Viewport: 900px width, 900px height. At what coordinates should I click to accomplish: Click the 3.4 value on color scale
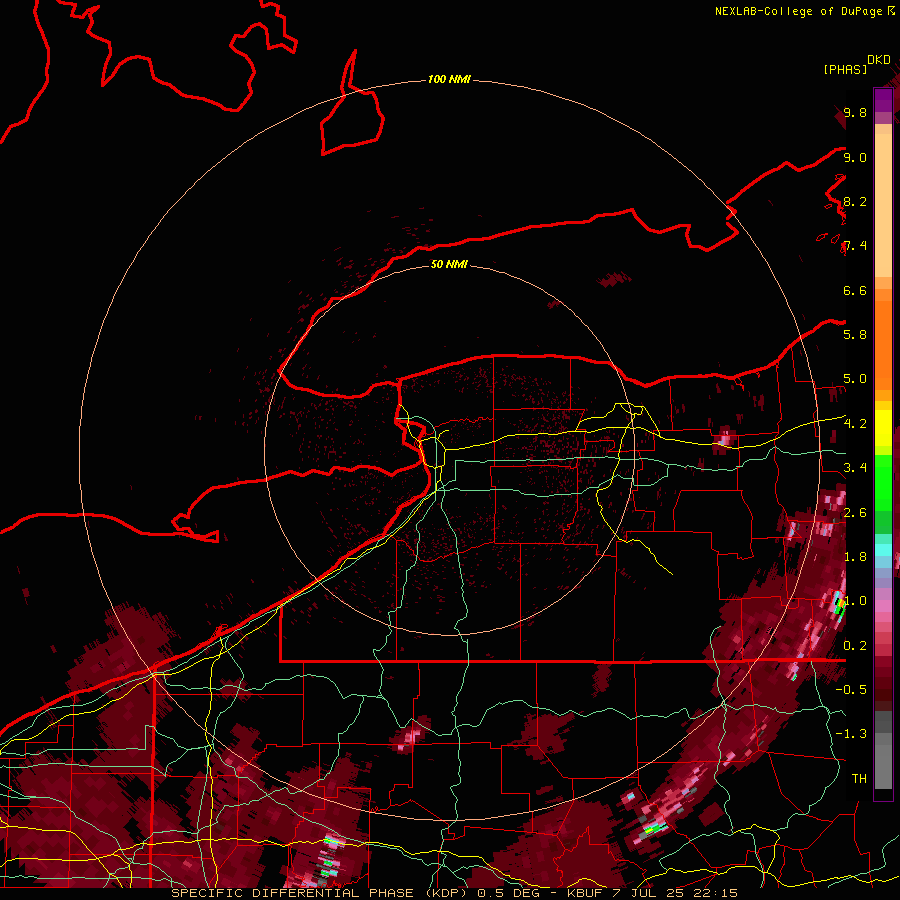pos(855,468)
